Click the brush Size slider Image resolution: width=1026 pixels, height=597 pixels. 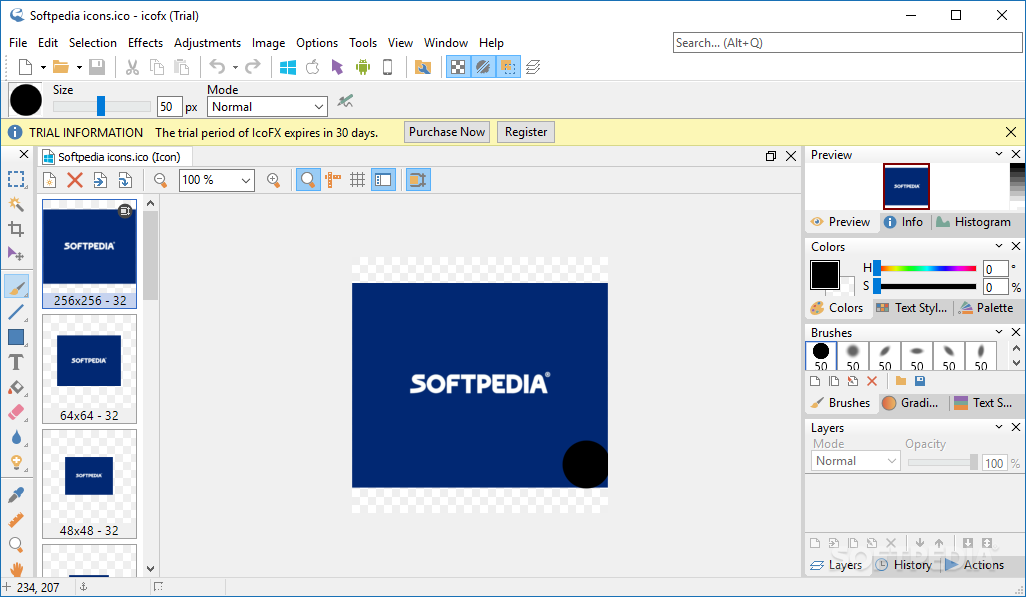click(x=101, y=106)
